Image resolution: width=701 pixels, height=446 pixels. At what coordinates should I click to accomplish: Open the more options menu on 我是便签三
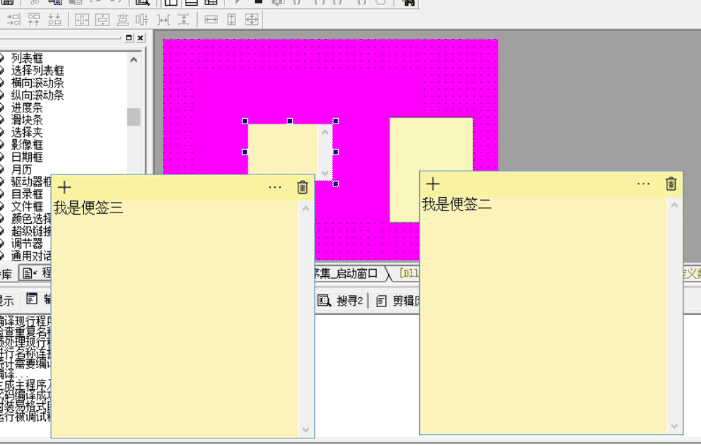coord(276,187)
